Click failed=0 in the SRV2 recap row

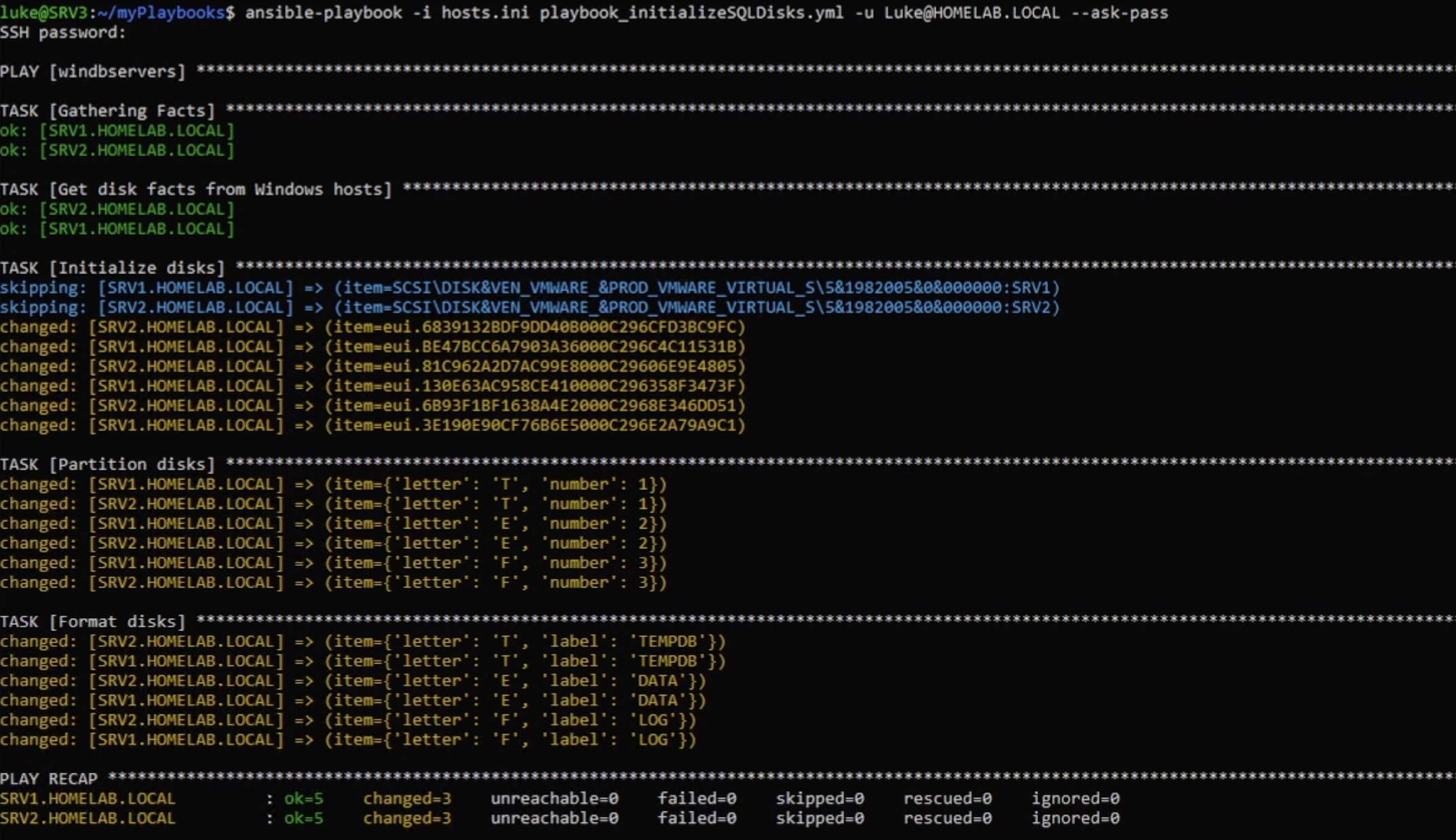(697, 819)
